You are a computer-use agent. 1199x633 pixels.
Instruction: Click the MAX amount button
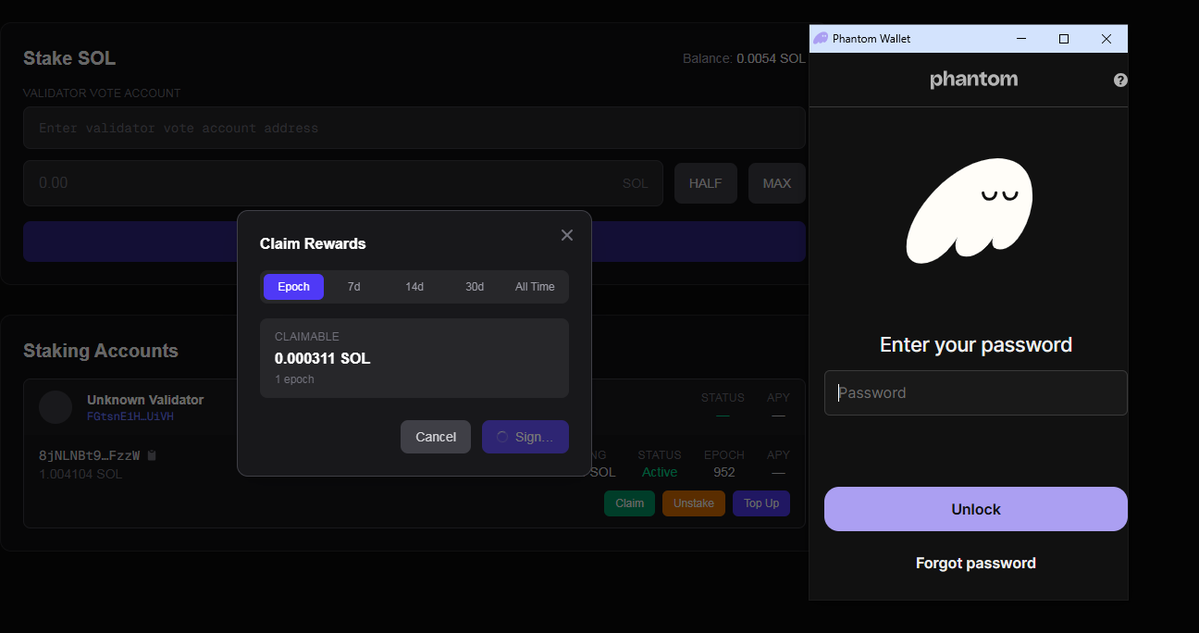[777, 183]
